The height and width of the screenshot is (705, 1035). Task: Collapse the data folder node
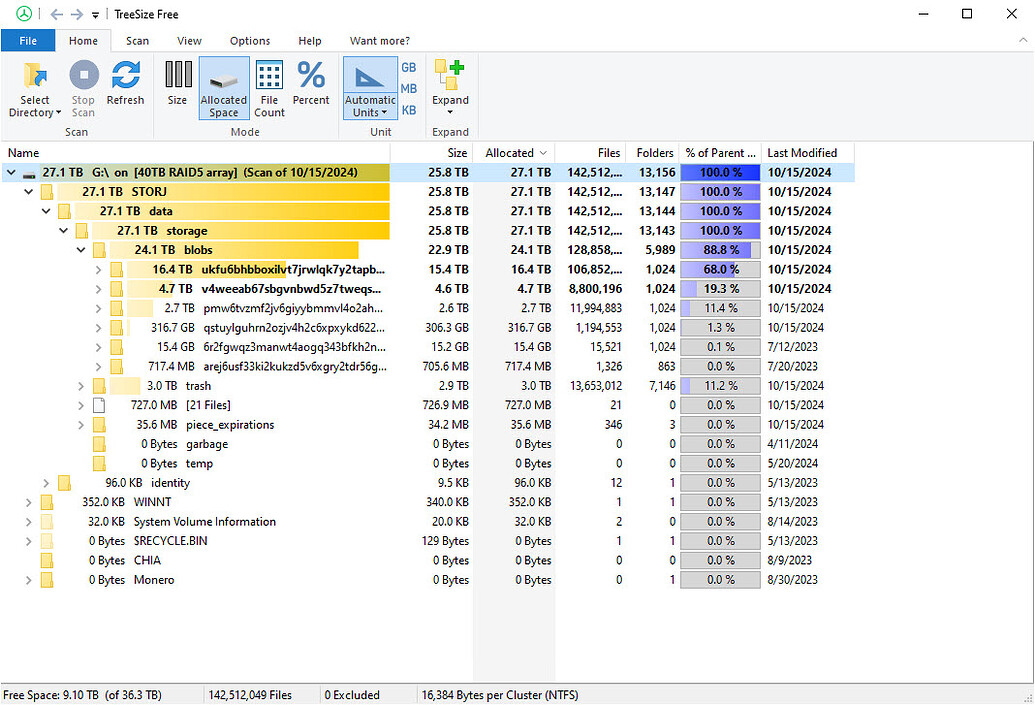pyautogui.click(x=46, y=211)
